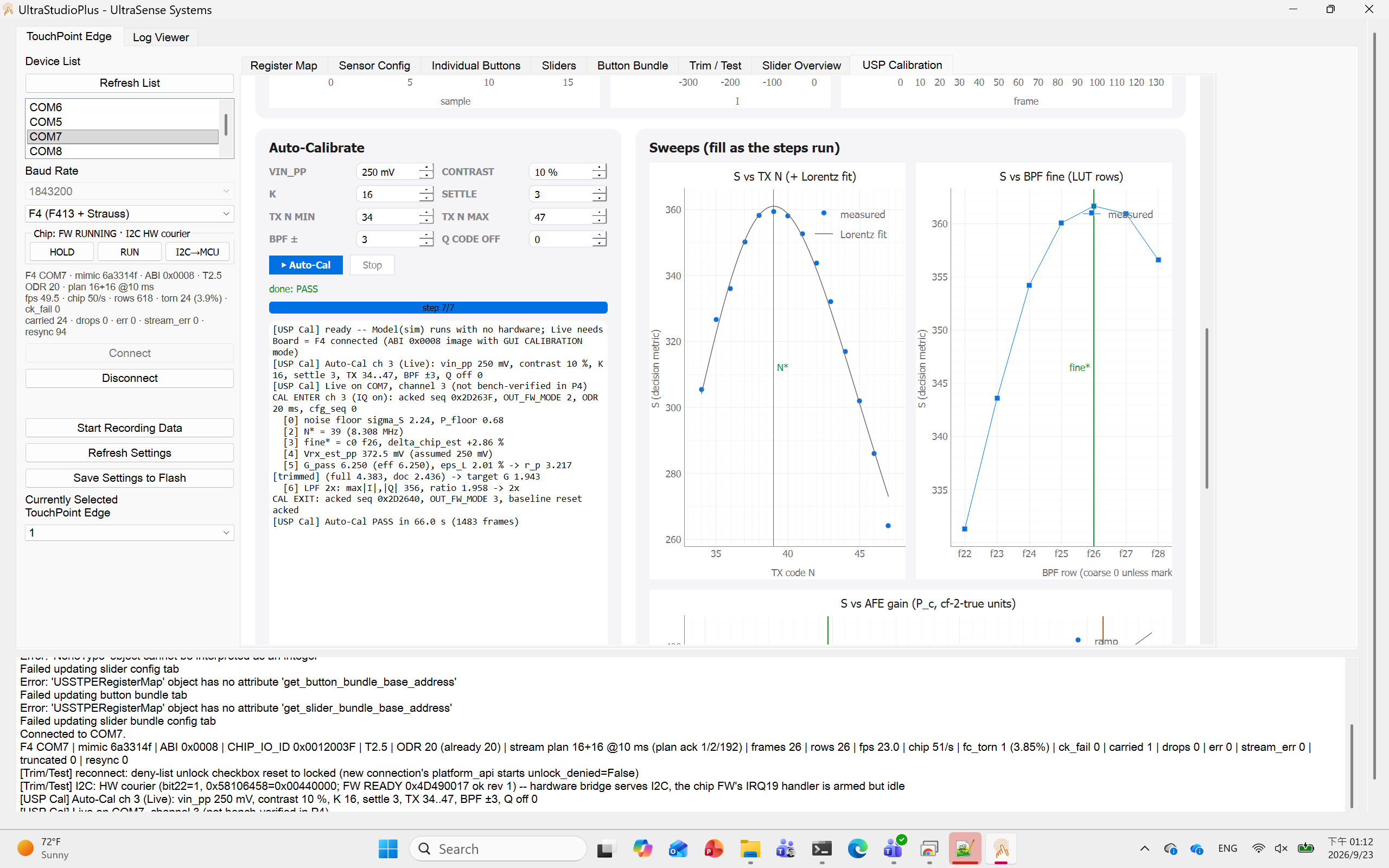The image size is (1389, 868).
Task: Go to the Trim / Test tab
Action: [x=715, y=66]
